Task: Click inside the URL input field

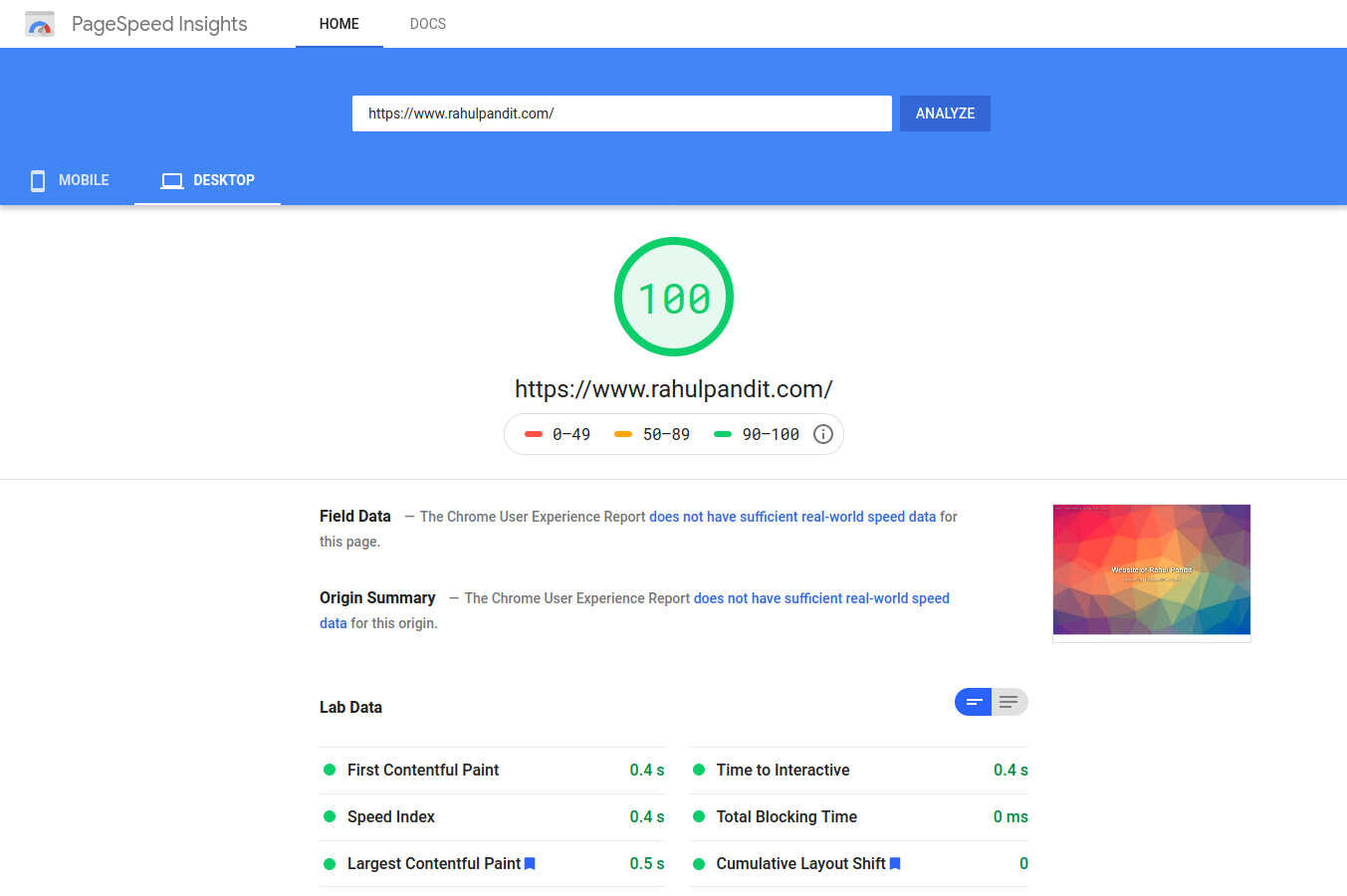Action: tap(621, 112)
